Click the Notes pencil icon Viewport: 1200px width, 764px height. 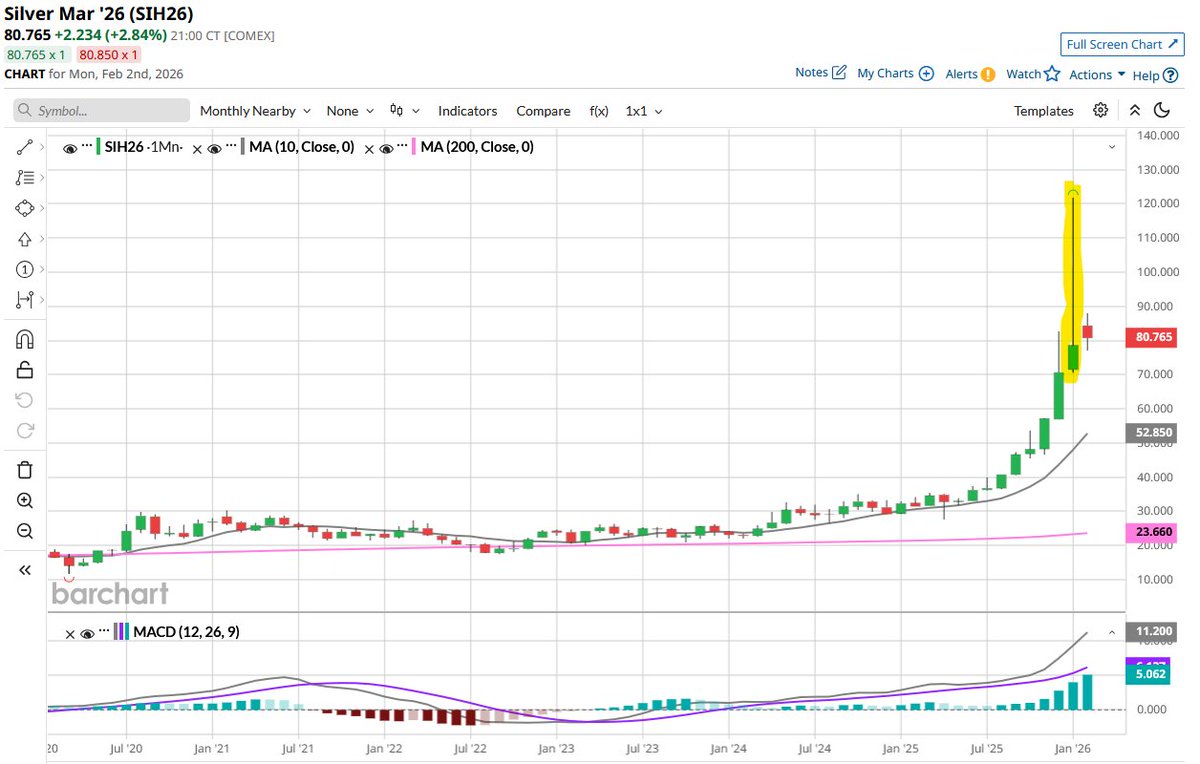(839, 73)
